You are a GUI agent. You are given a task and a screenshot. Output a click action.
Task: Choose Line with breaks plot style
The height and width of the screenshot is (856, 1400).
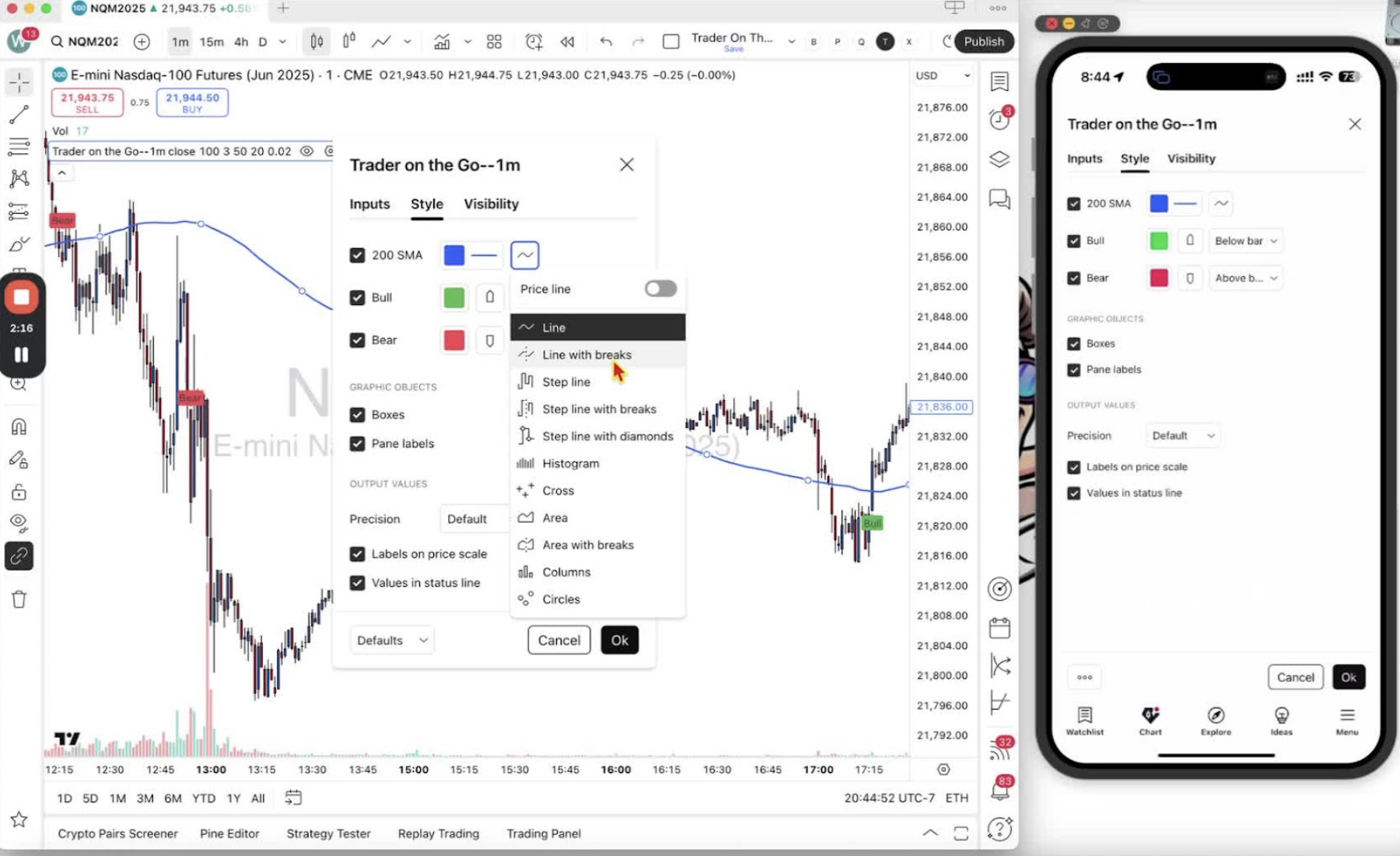[x=597, y=355]
